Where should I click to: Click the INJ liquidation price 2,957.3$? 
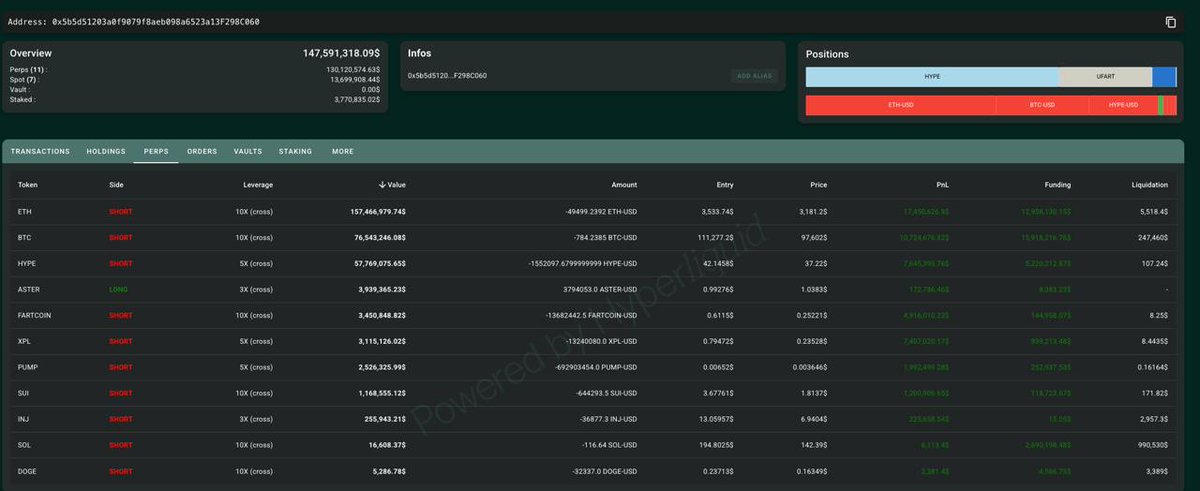pos(1154,419)
